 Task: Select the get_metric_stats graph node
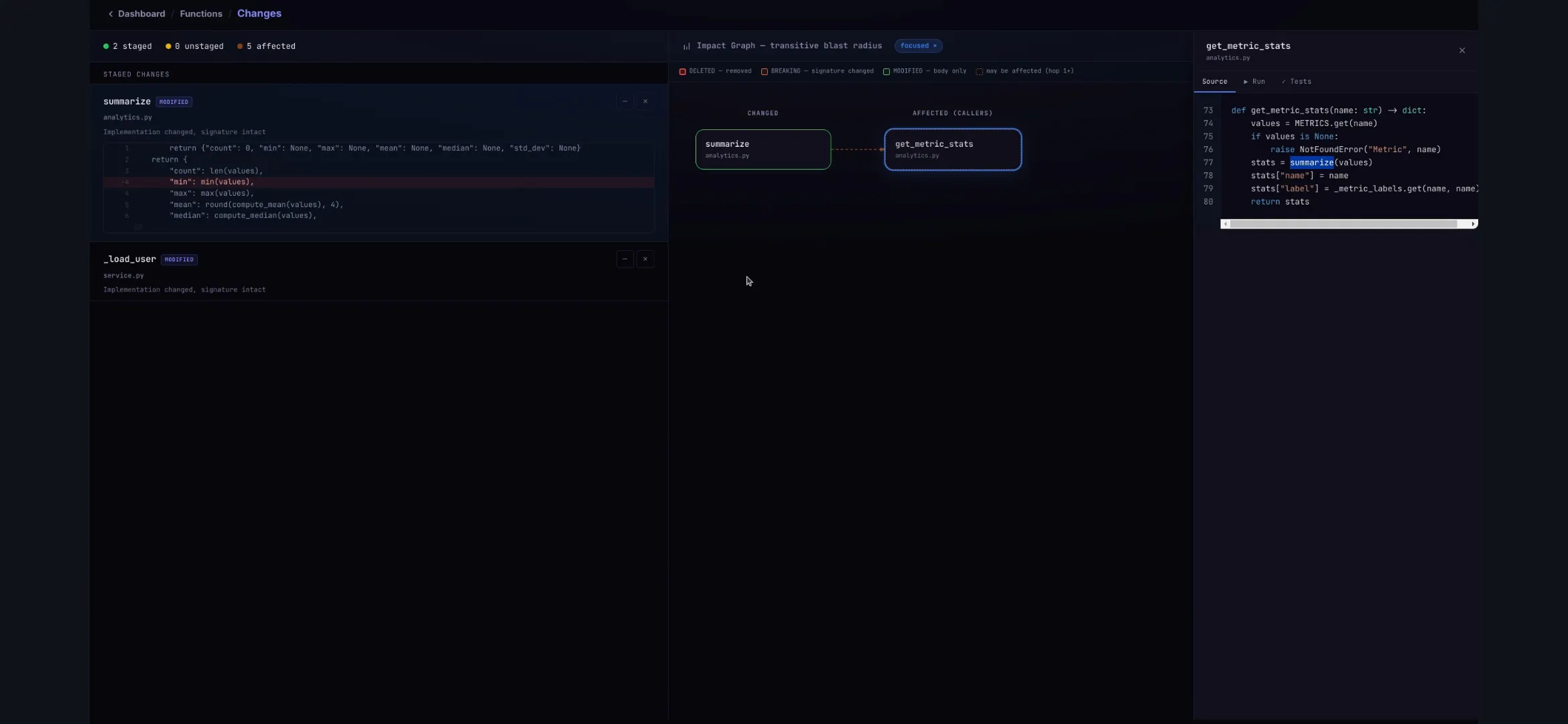point(953,149)
